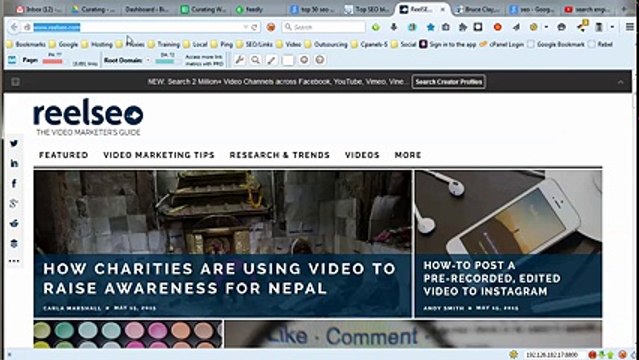Viewport: 639px width, 360px height.
Task: Open the address bar history dropdown arrow
Action: coord(246,27)
